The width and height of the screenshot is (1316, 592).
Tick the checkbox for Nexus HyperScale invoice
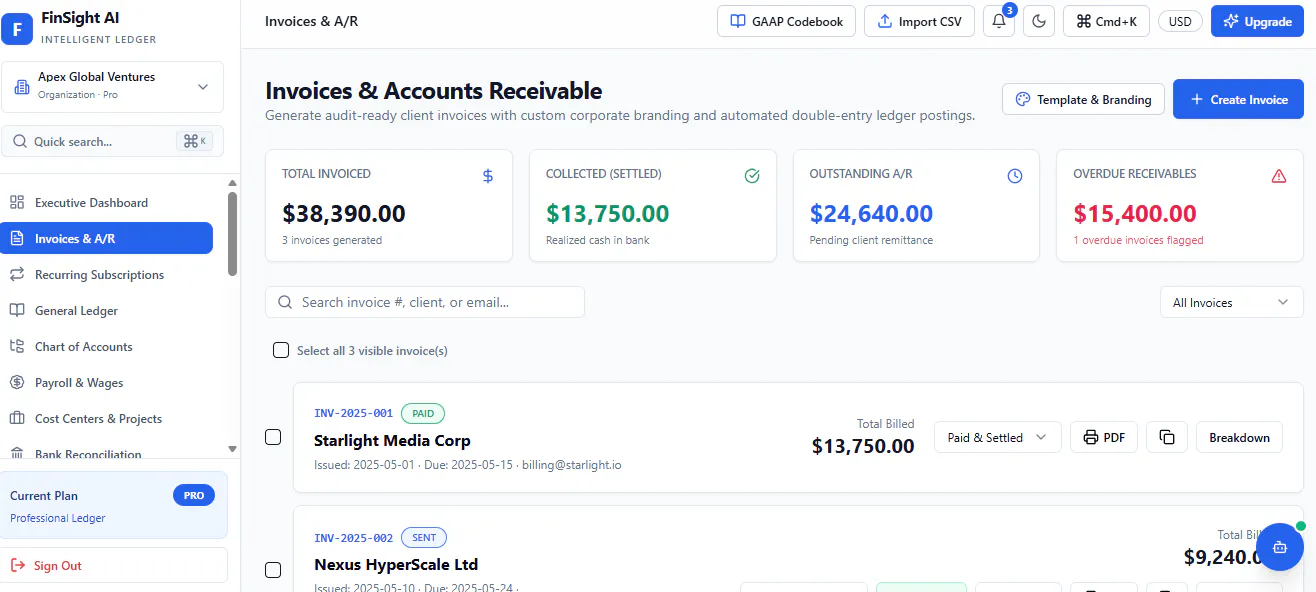pos(273,570)
